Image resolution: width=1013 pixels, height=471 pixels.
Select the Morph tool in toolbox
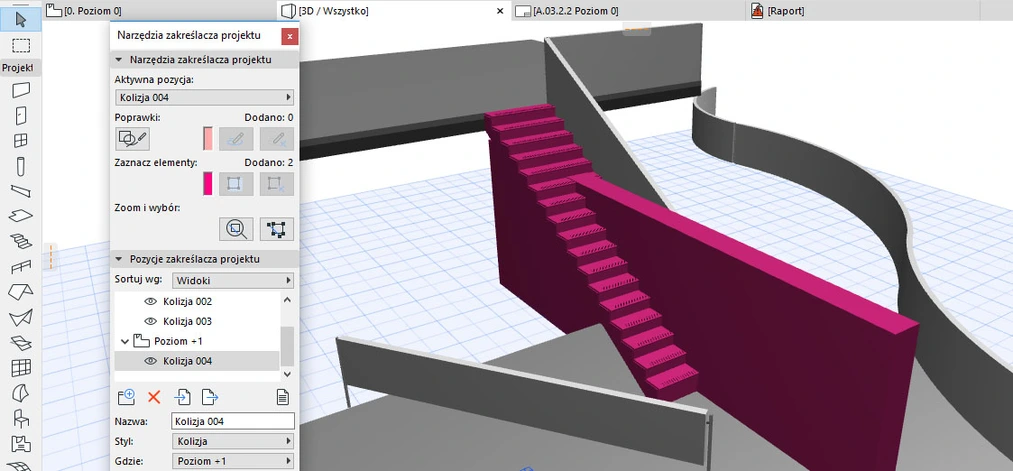(21, 392)
